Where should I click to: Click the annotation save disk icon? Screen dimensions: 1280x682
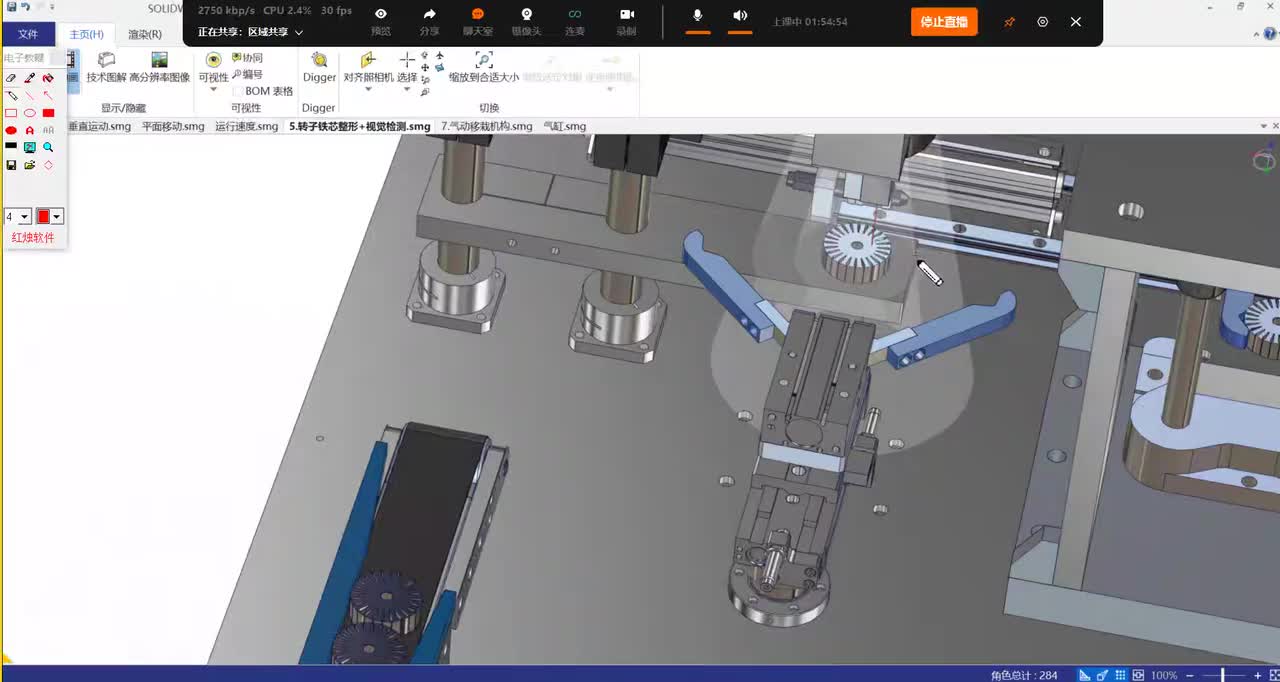(x=11, y=165)
